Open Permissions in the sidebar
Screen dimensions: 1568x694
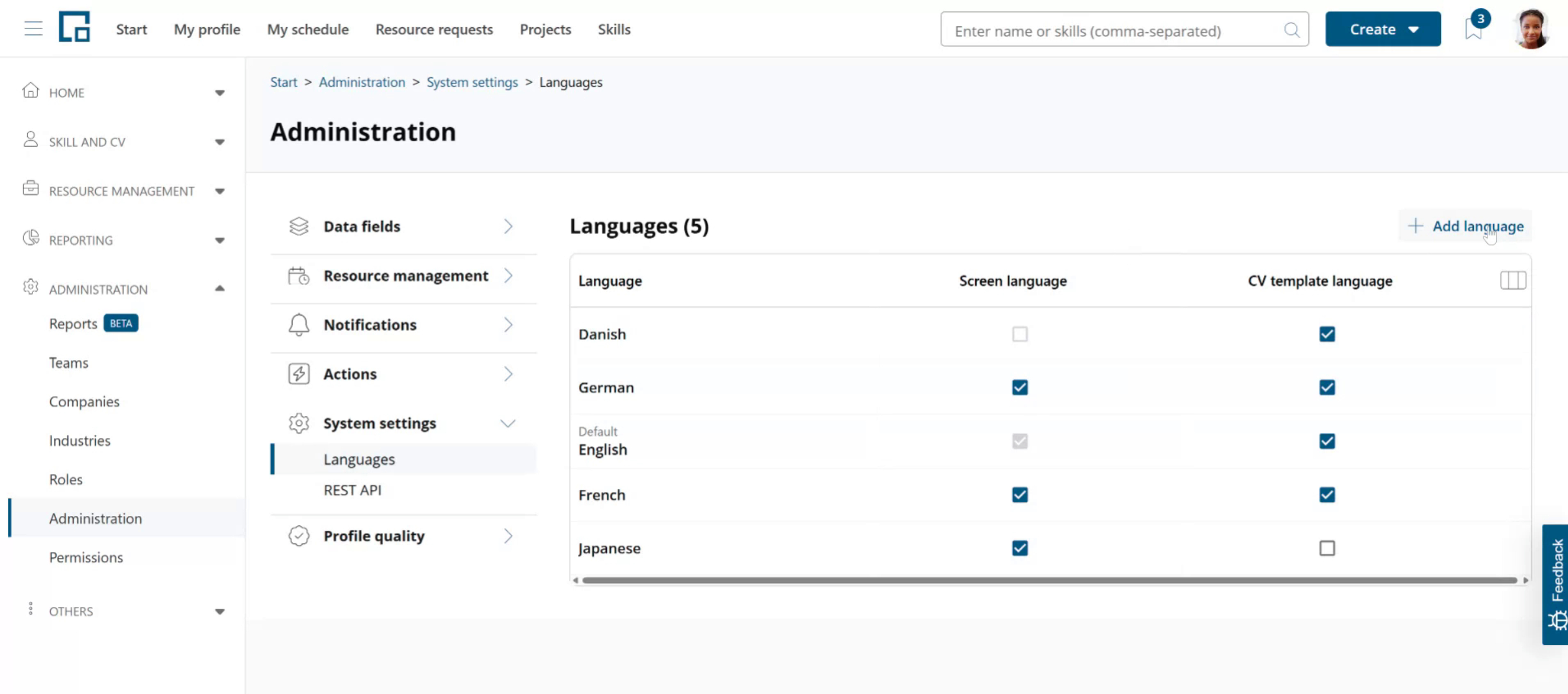pyautogui.click(x=86, y=557)
